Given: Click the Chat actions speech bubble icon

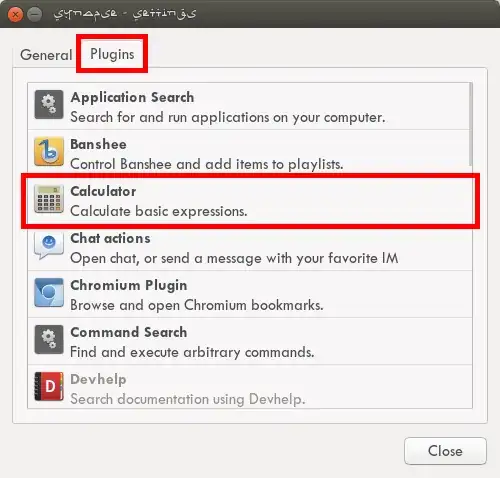Looking at the screenshot, I should pos(49,245).
